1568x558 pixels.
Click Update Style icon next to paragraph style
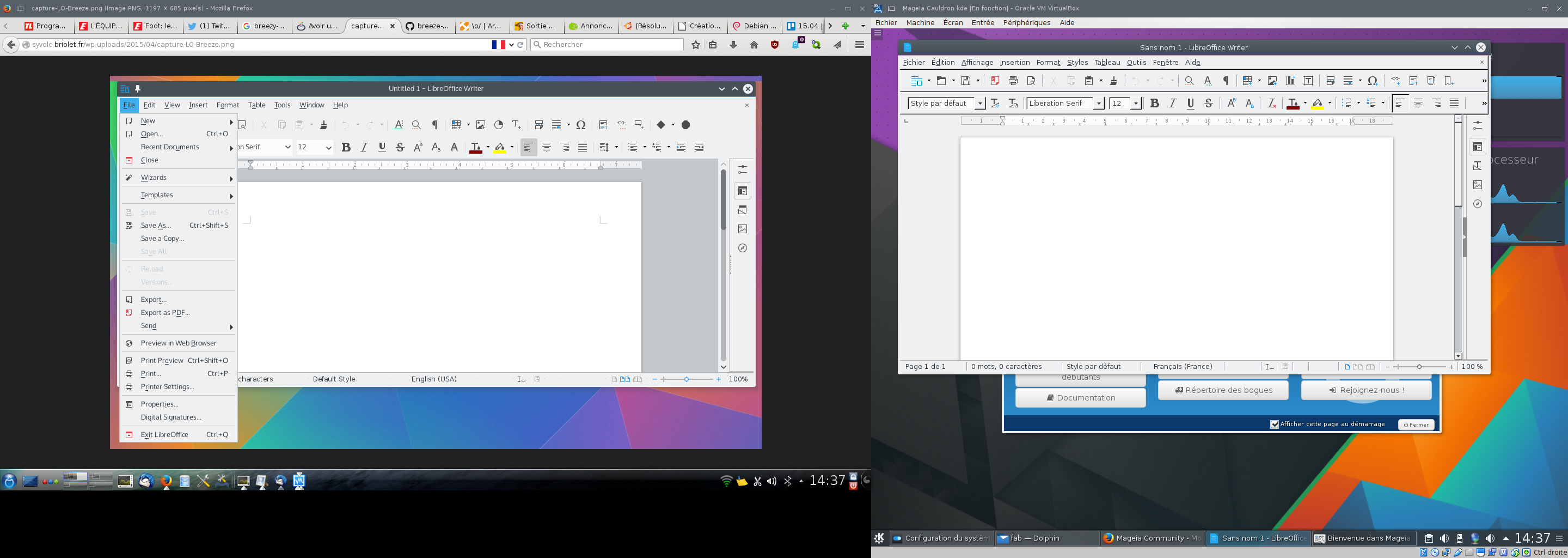[x=995, y=104]
